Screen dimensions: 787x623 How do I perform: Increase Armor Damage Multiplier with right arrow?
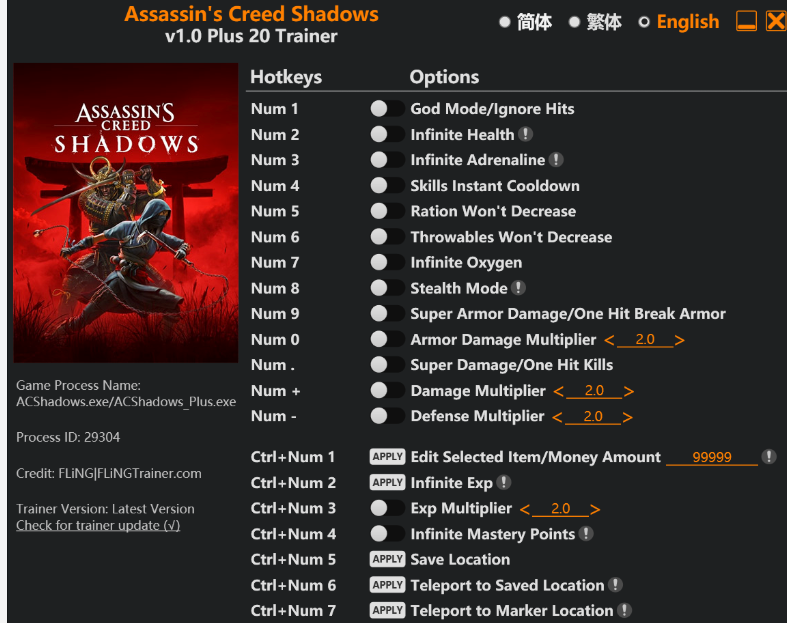click(680, 340)
